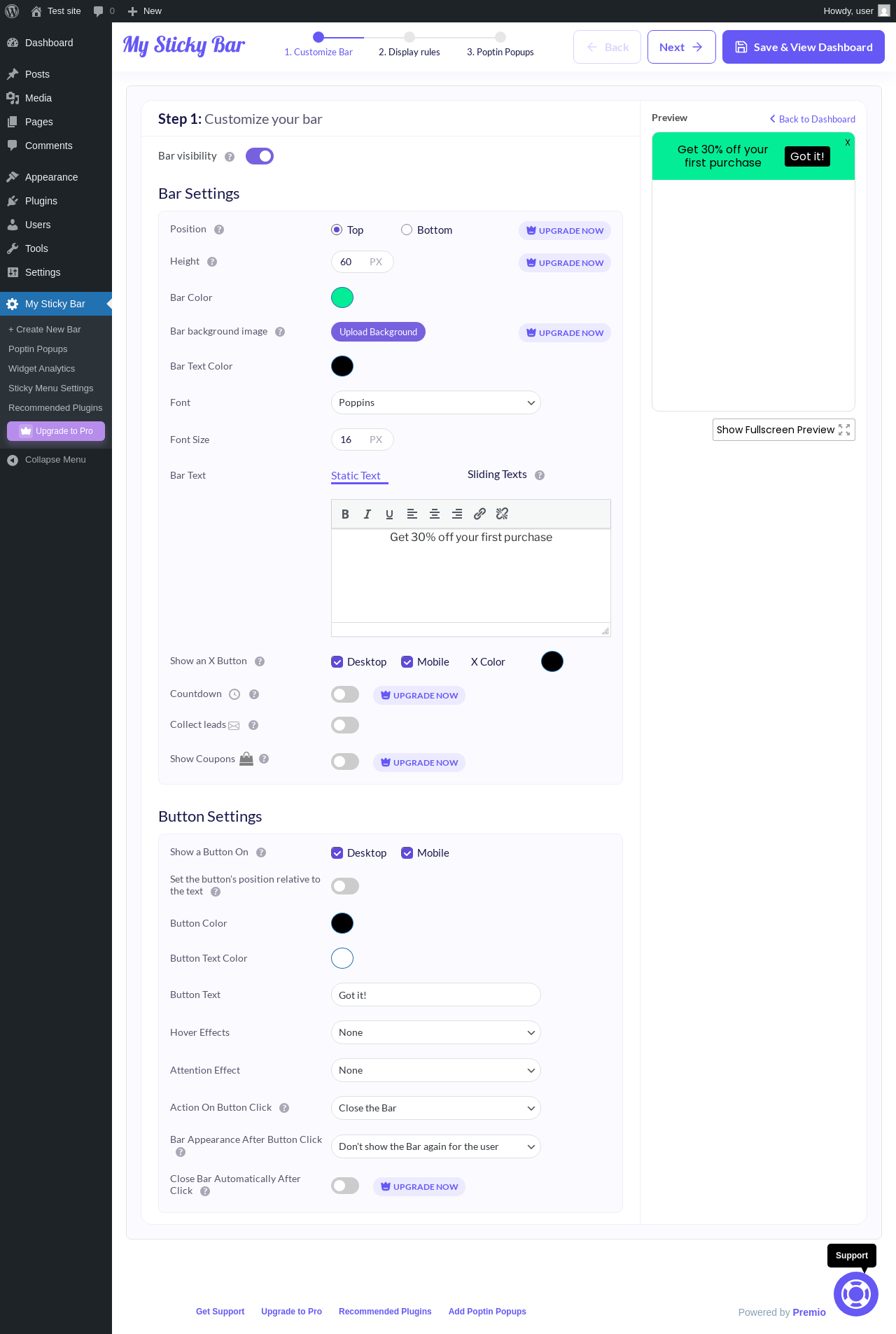Open the help tooltip for Position
Screen dimensions: 896x1334
[x=219, y=230]
